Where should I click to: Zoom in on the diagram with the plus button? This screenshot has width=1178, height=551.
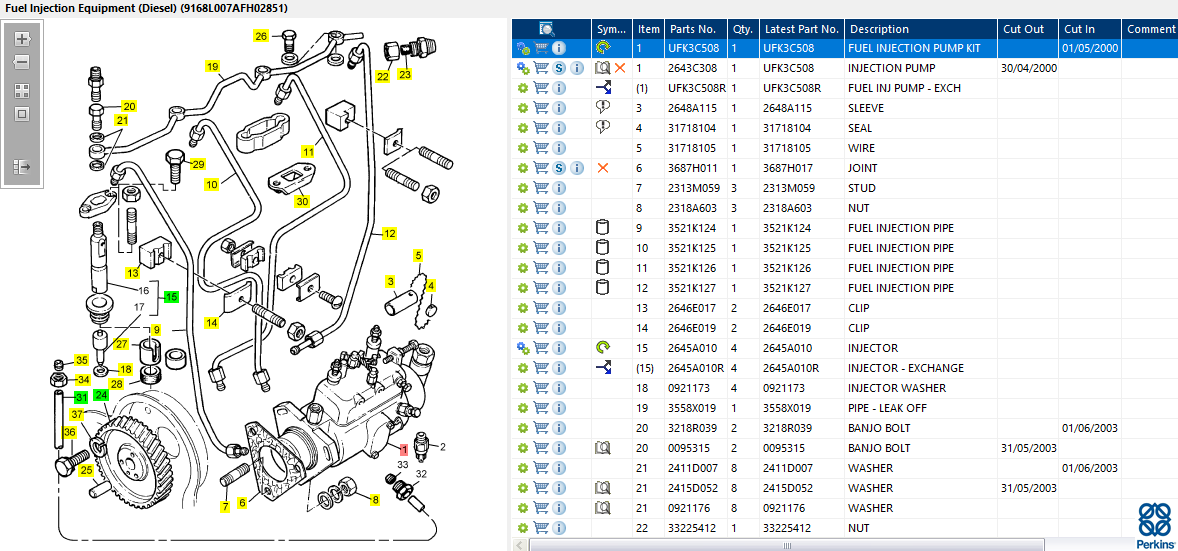pos(22,38)
